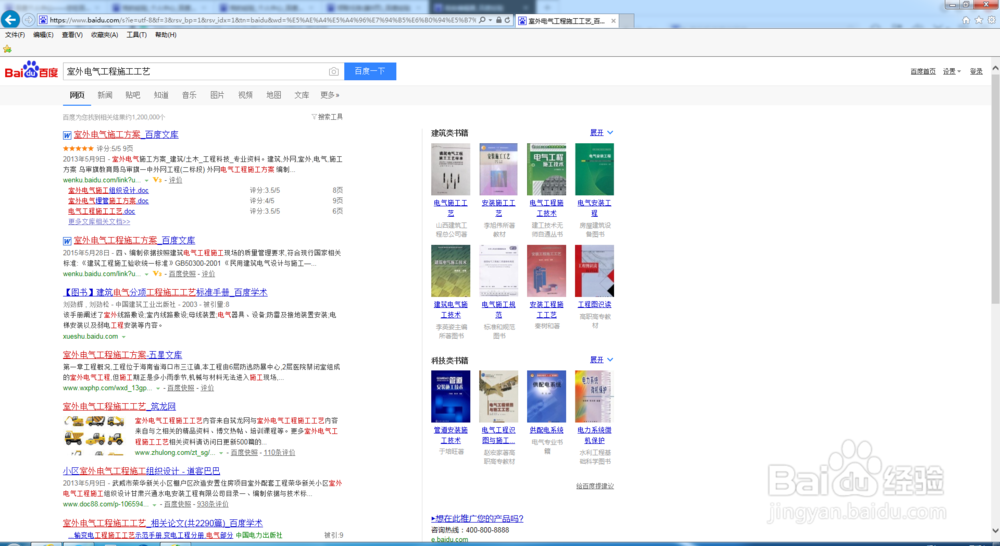
Task: Click 给百度提建议 link
Action: 595,486
